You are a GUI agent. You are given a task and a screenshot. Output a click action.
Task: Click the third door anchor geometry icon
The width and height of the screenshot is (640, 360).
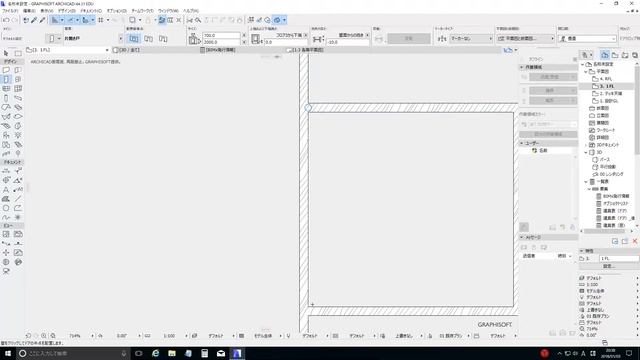pyautogui.click(x=163, y=39)
